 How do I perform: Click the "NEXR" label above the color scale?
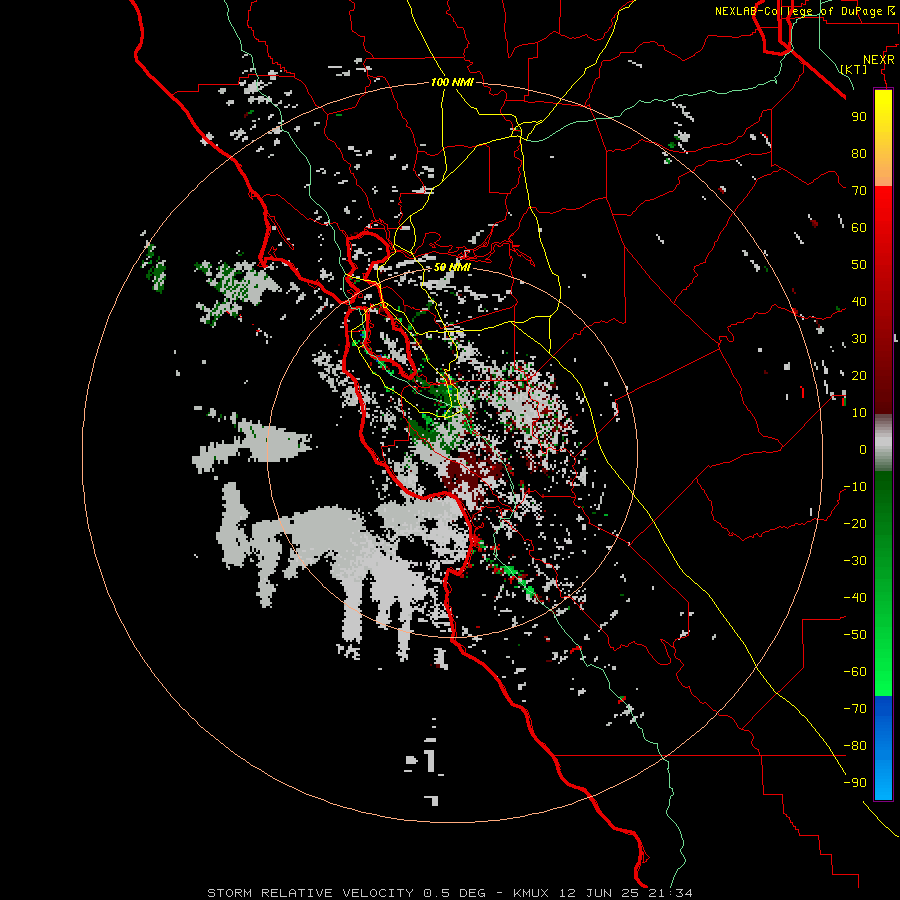tap(879, 60)
